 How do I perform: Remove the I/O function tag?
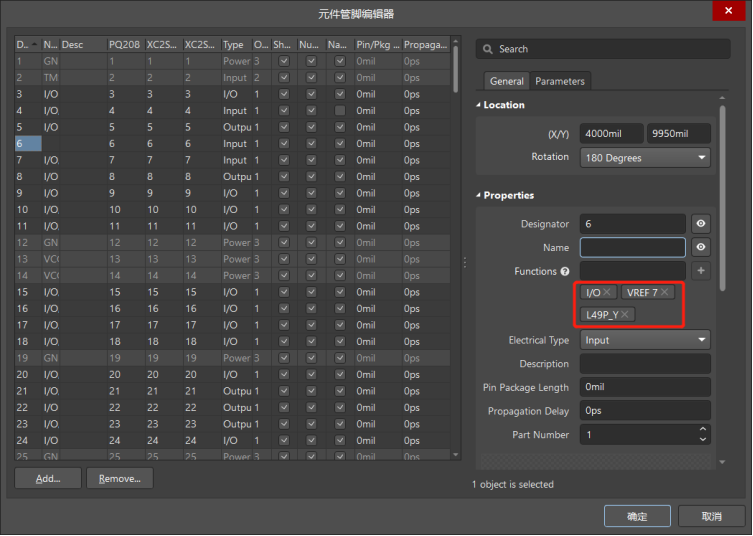(x=607, y=292)
